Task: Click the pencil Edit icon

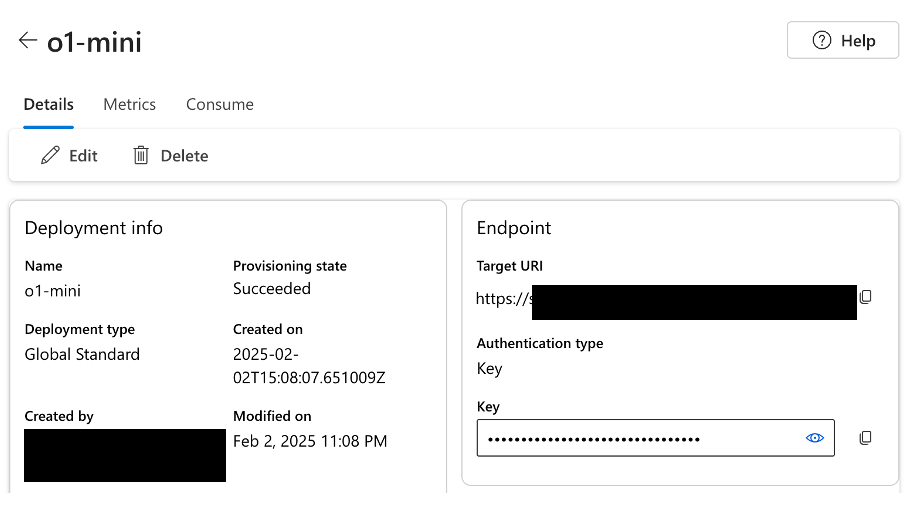Action: coord(50,156)
